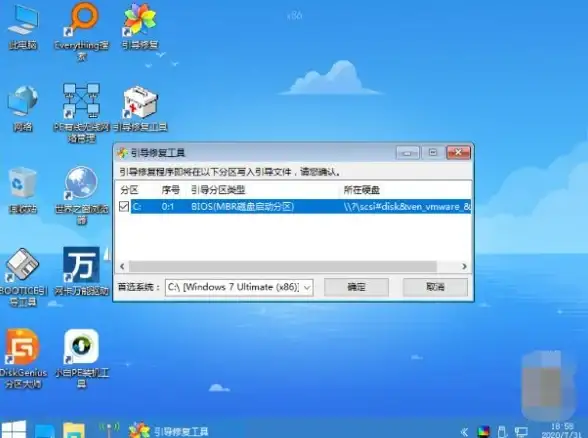Click the wireless network taskbar icon
This screenshot has width=588, height=438.
coord(109,430)
